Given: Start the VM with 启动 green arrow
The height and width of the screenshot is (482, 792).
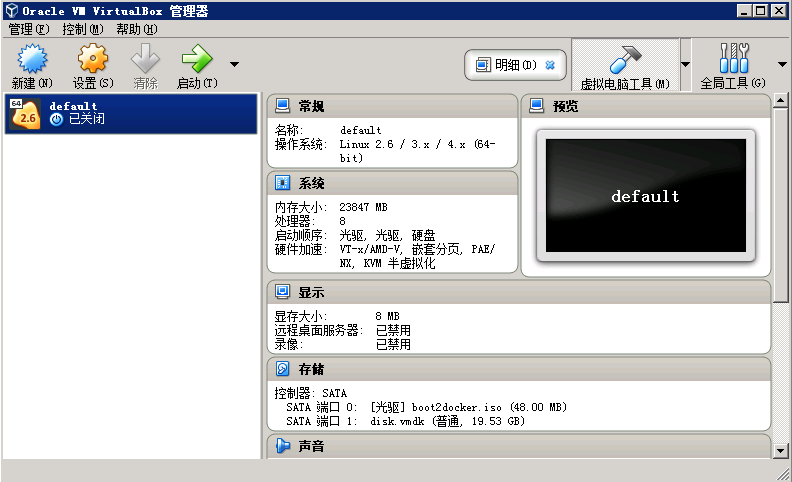Looking at the screenshot, I should tap(196, 59).
